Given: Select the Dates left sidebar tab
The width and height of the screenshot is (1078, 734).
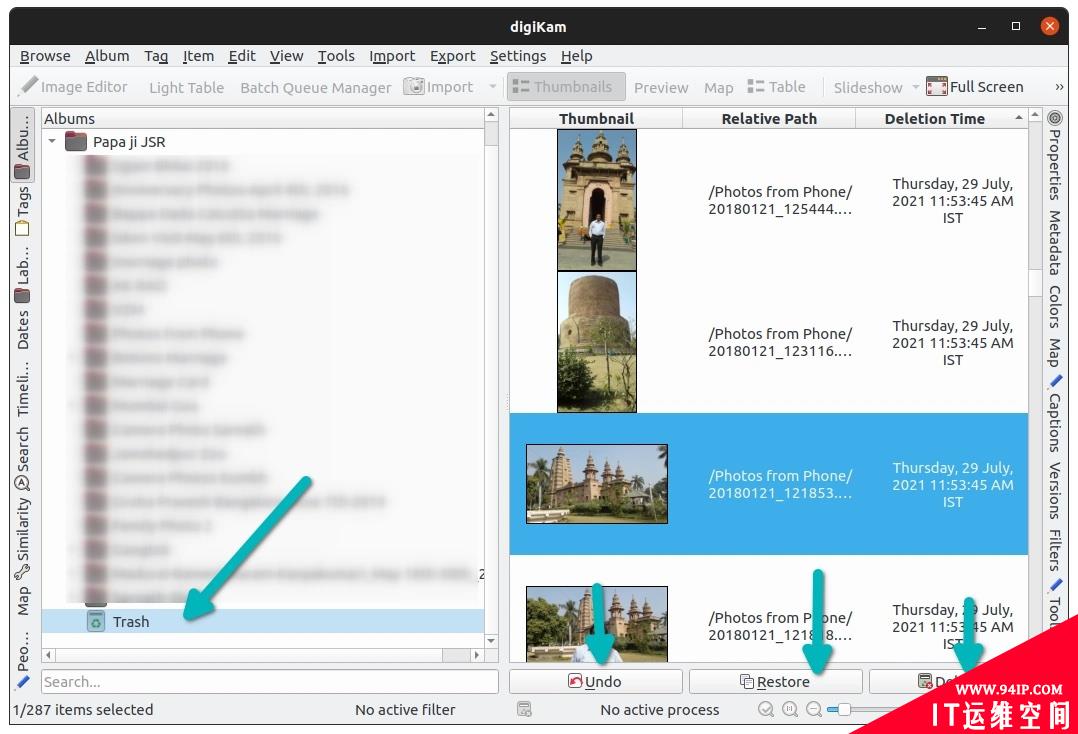Looking at the screenshot, I should coord(23,329).
